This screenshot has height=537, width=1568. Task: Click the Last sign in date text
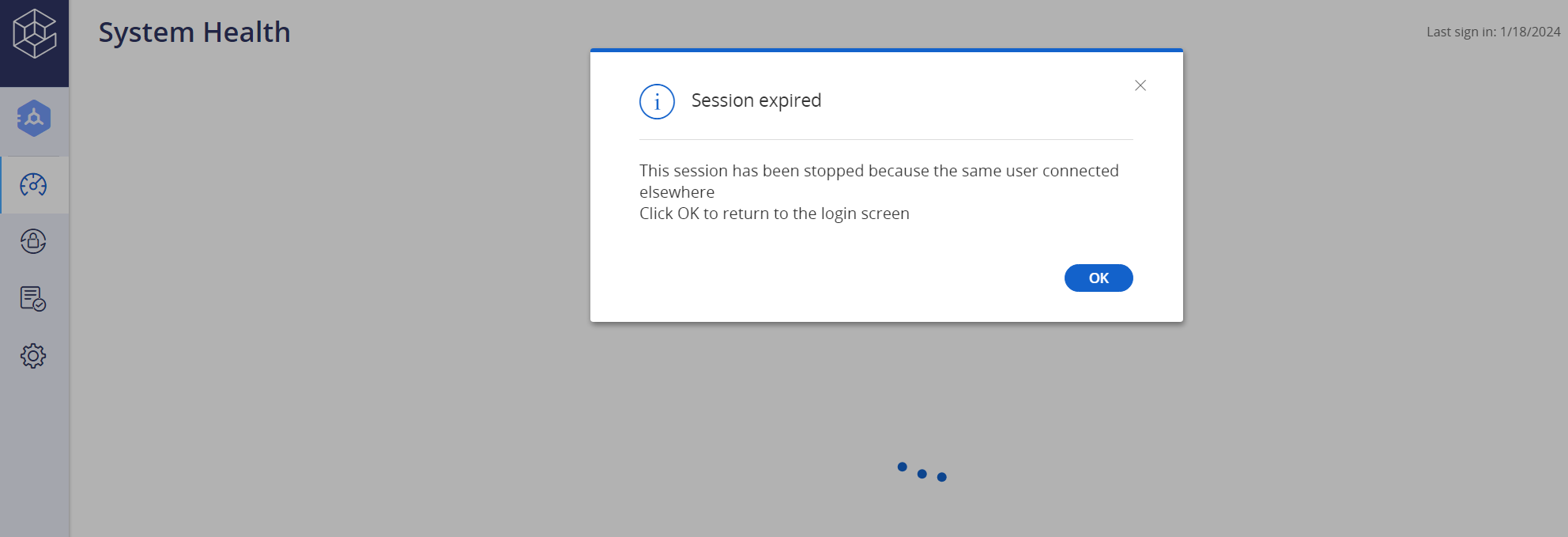[x=1493, y=32]
